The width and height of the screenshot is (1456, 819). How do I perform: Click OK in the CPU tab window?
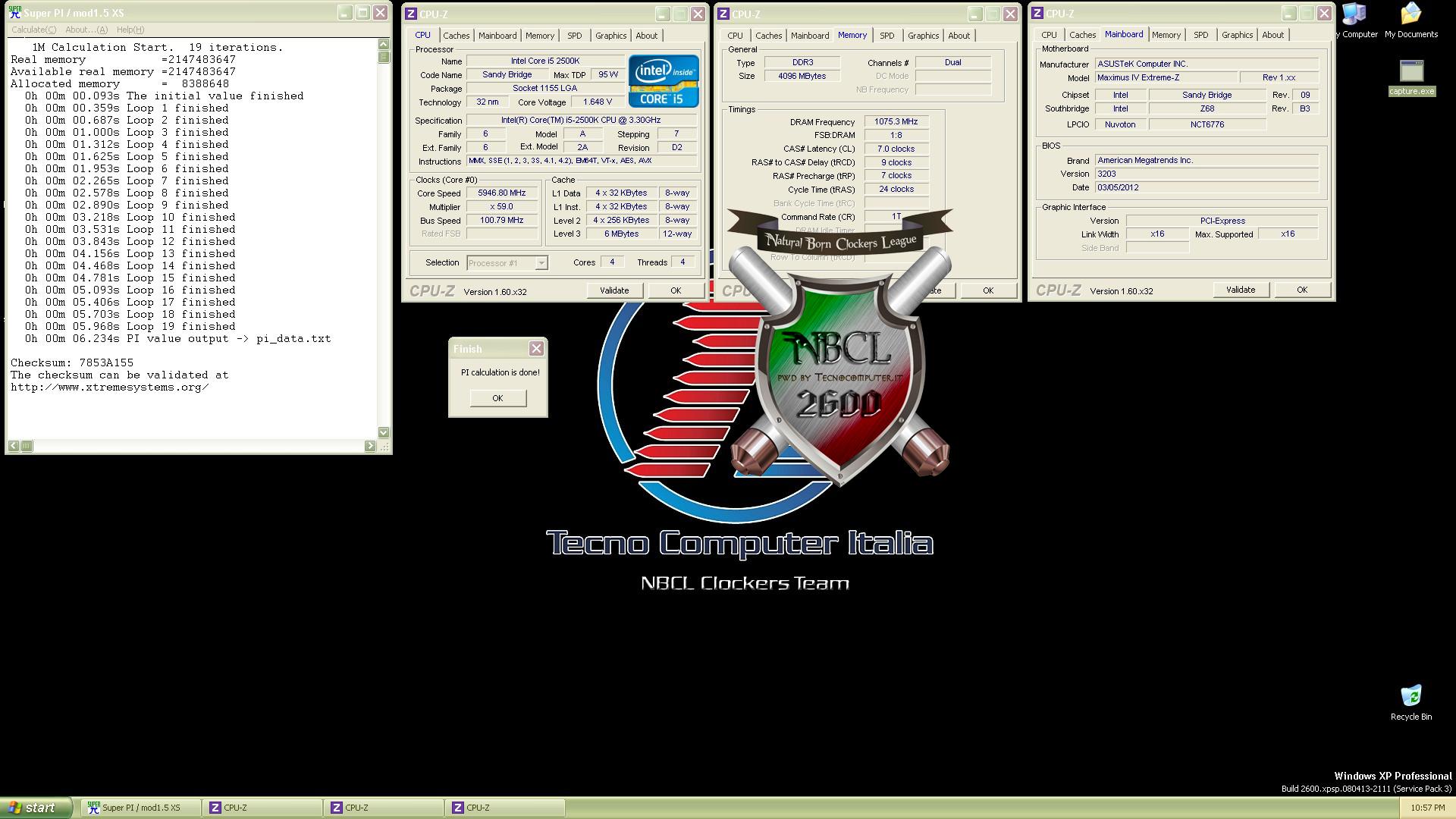(x=676, y=290)
